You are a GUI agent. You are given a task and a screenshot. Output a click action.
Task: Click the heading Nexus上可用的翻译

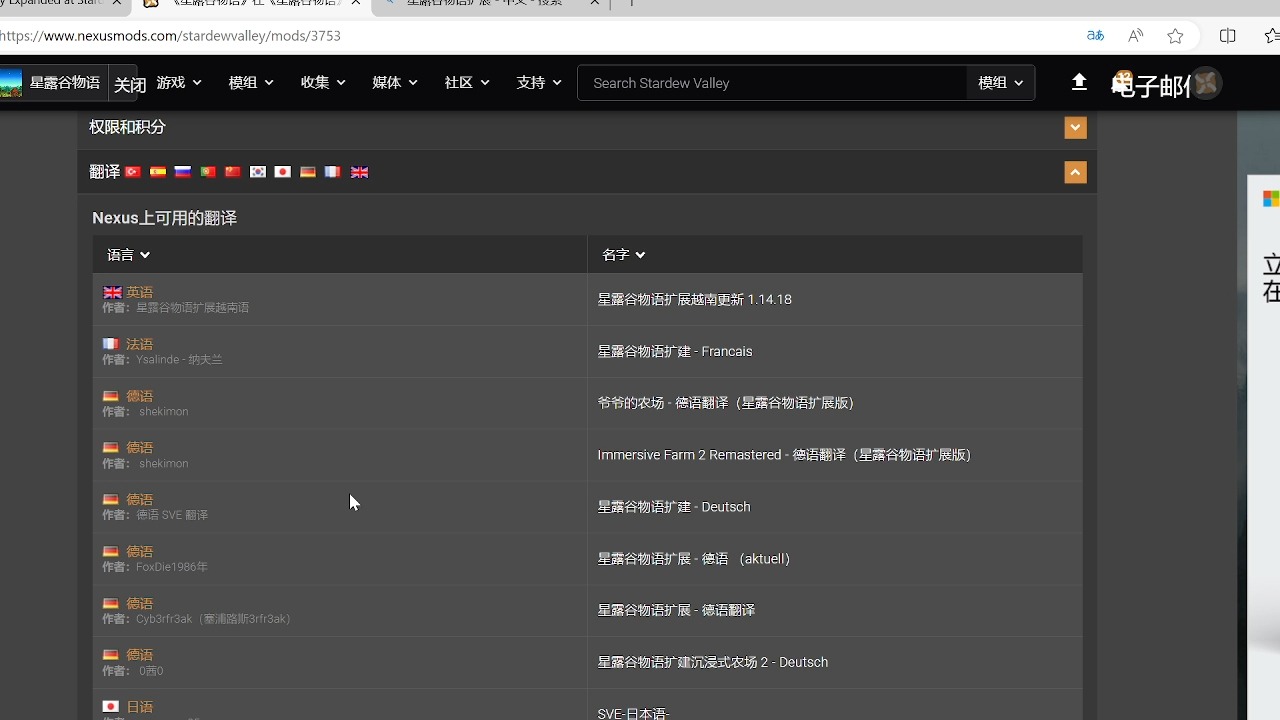[164, 218]
